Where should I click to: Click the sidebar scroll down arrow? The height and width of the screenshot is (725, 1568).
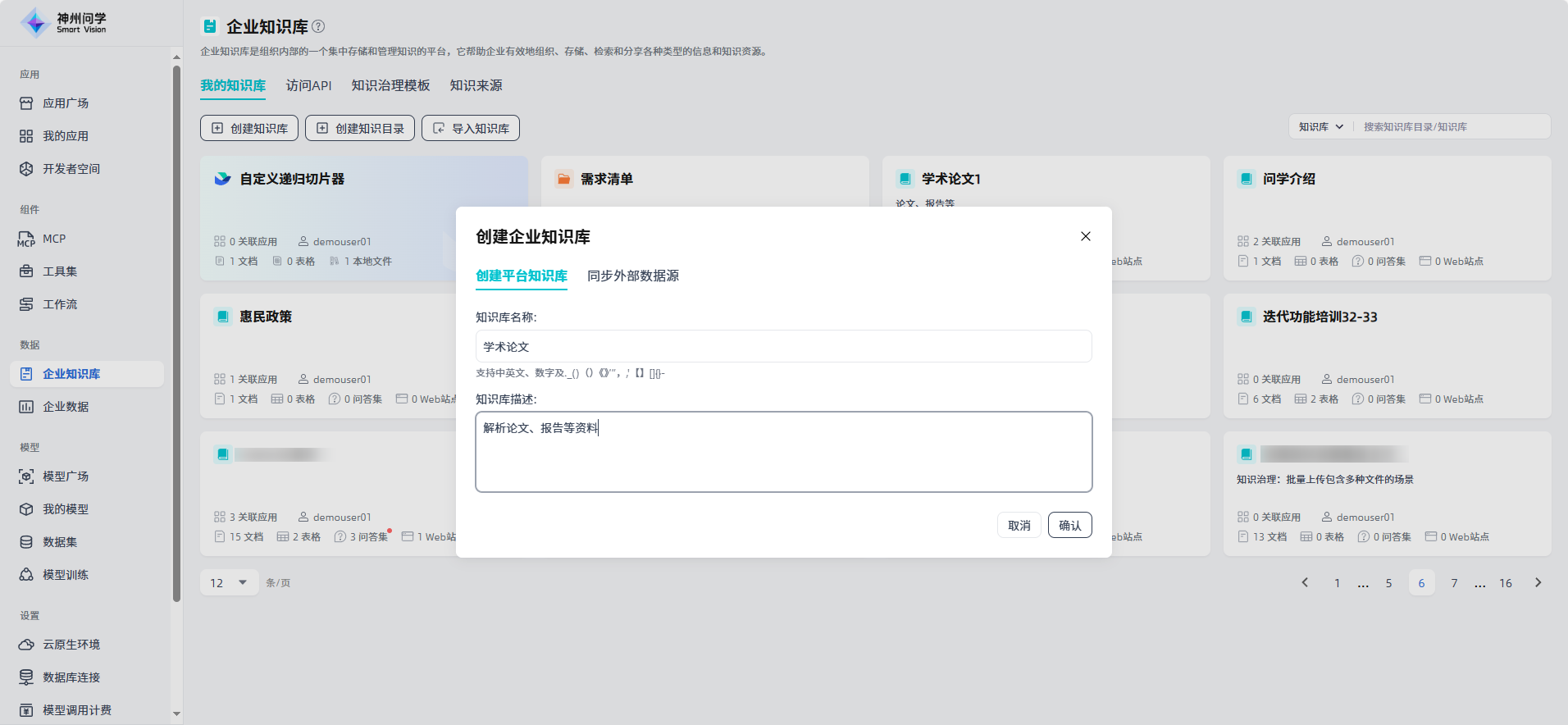(x=176, y=714)
